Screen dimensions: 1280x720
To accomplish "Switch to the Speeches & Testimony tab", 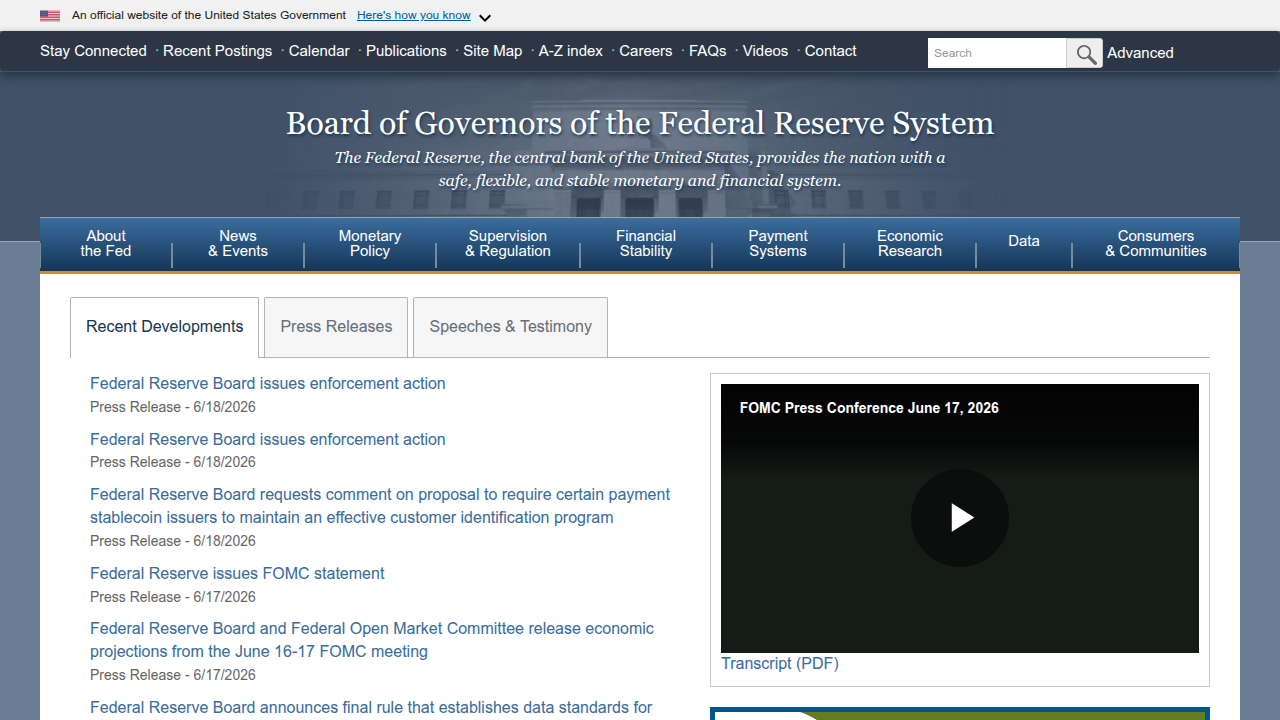I will 510,327.
